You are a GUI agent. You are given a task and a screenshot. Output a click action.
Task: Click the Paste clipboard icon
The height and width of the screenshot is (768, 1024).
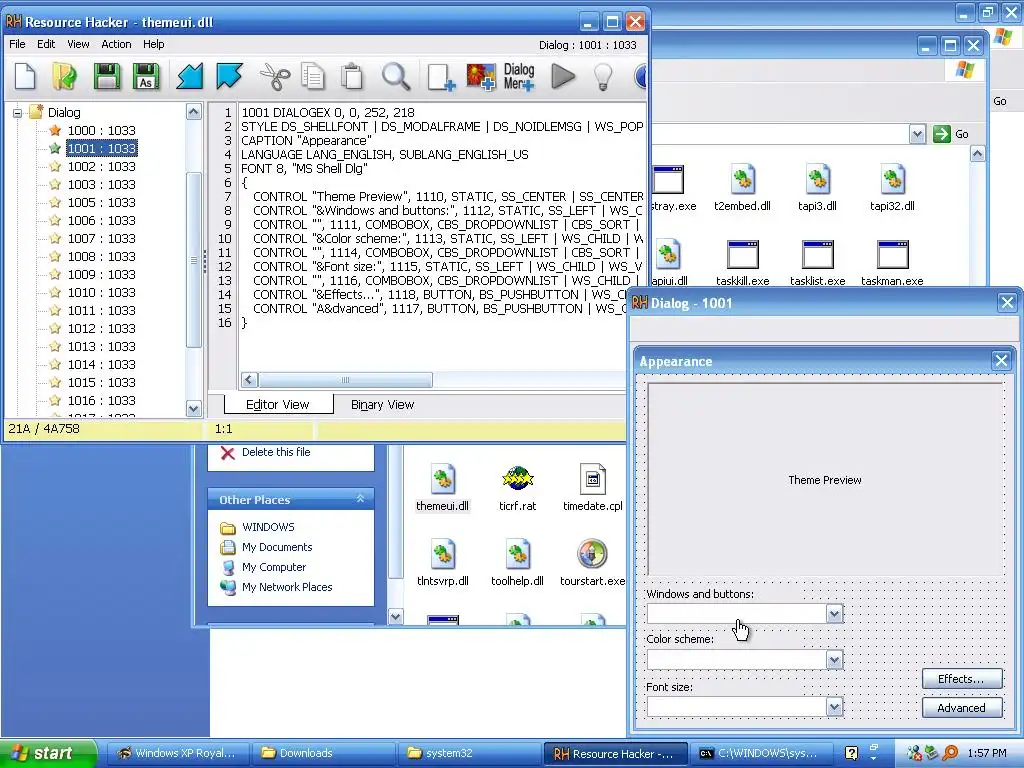[x=352, y=76]
